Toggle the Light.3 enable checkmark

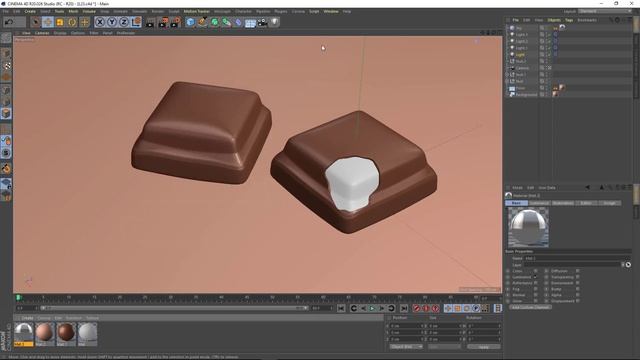[549, 35]
